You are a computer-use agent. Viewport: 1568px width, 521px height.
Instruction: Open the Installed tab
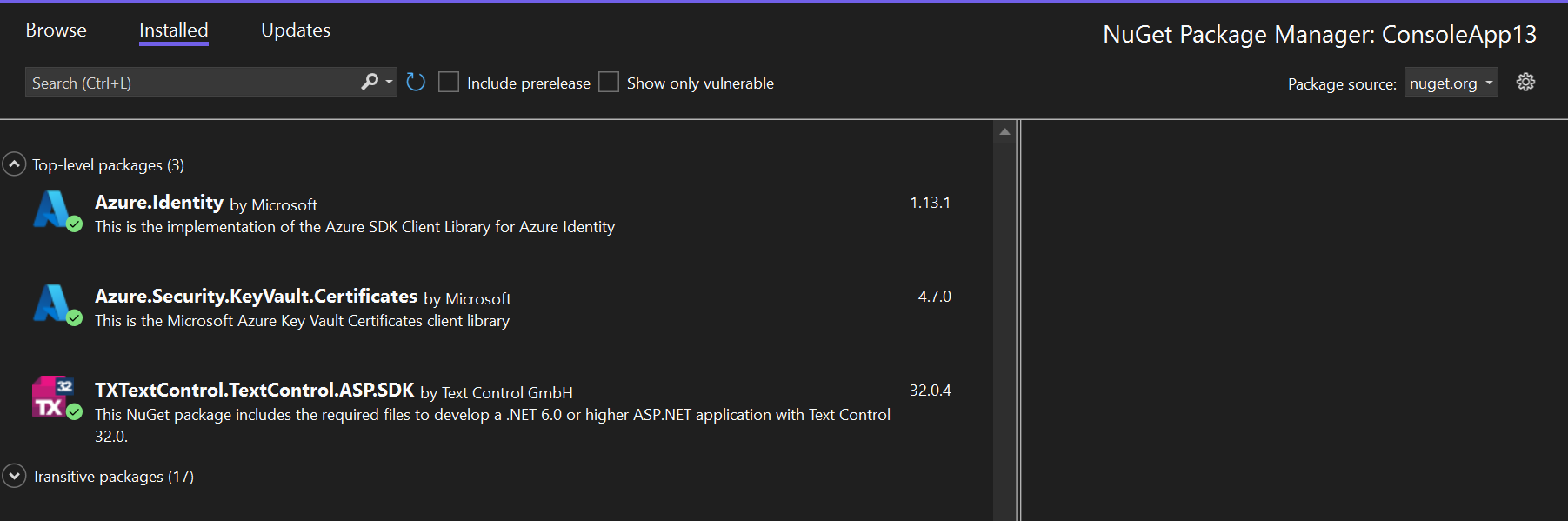tap(174, 30)
